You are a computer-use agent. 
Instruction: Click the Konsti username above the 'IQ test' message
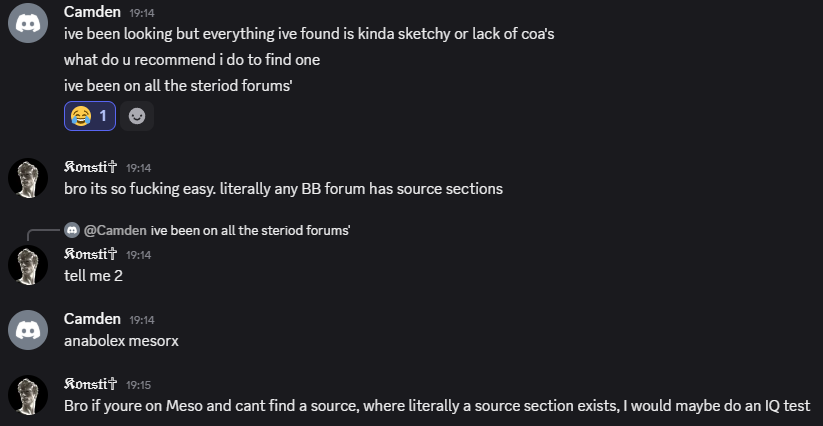coord(91,384)
